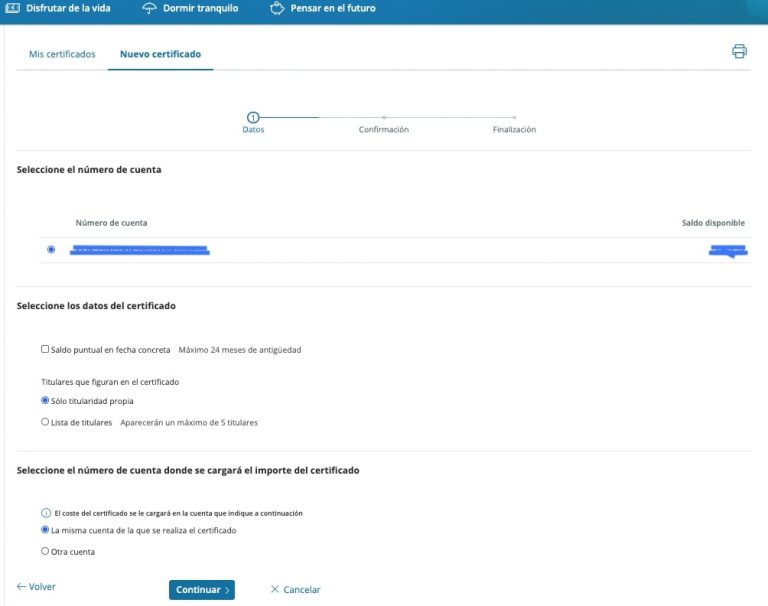Viewport: 768px width, 606px height.
Task: Click the printer icon
Action: [739, 51]
